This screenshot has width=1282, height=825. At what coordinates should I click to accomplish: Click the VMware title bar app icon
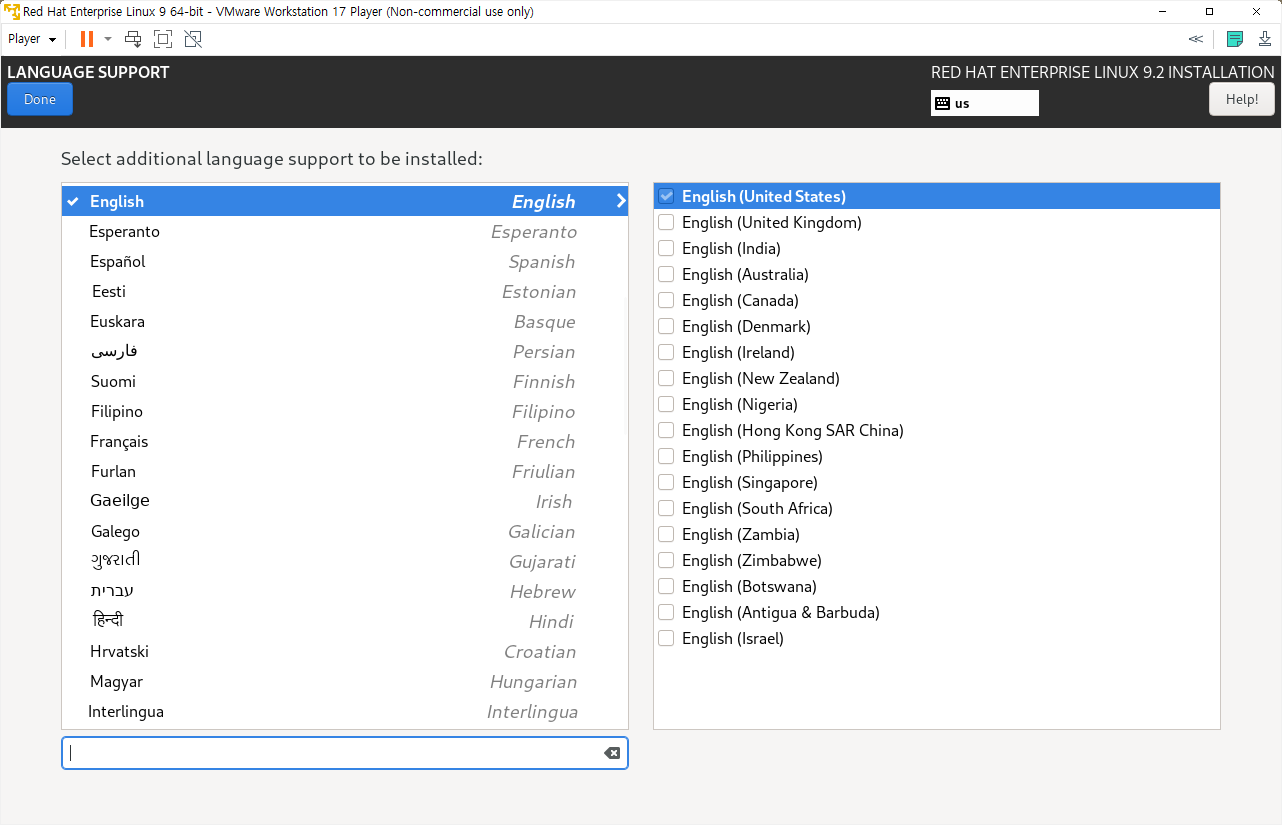click(x=12, y=11)
